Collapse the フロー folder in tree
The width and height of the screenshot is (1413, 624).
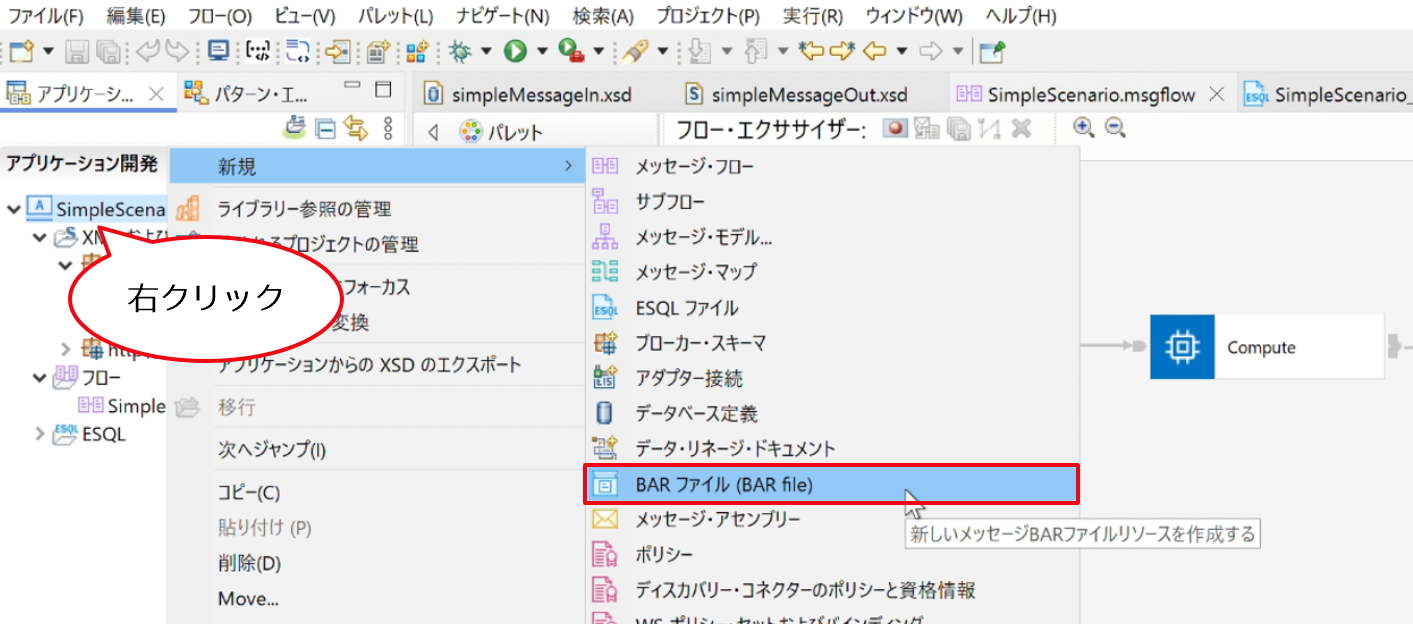coord(40,378)
